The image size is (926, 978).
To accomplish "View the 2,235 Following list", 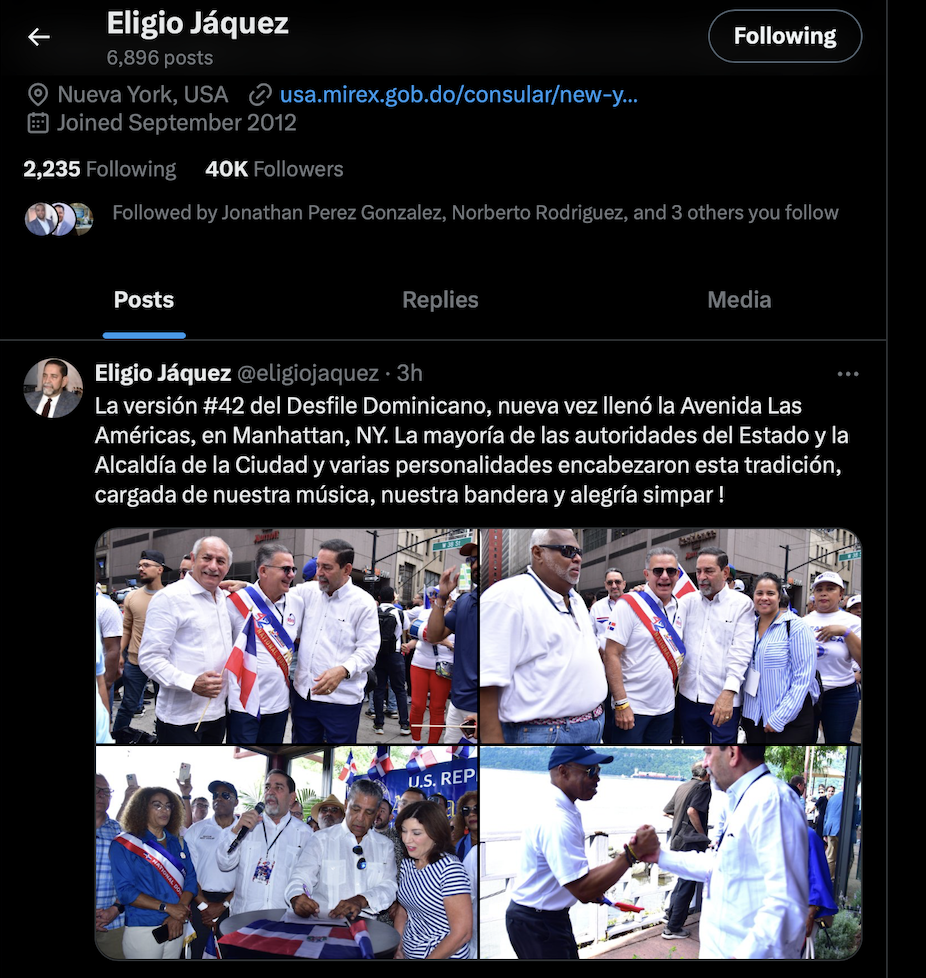I will point(100,169).
